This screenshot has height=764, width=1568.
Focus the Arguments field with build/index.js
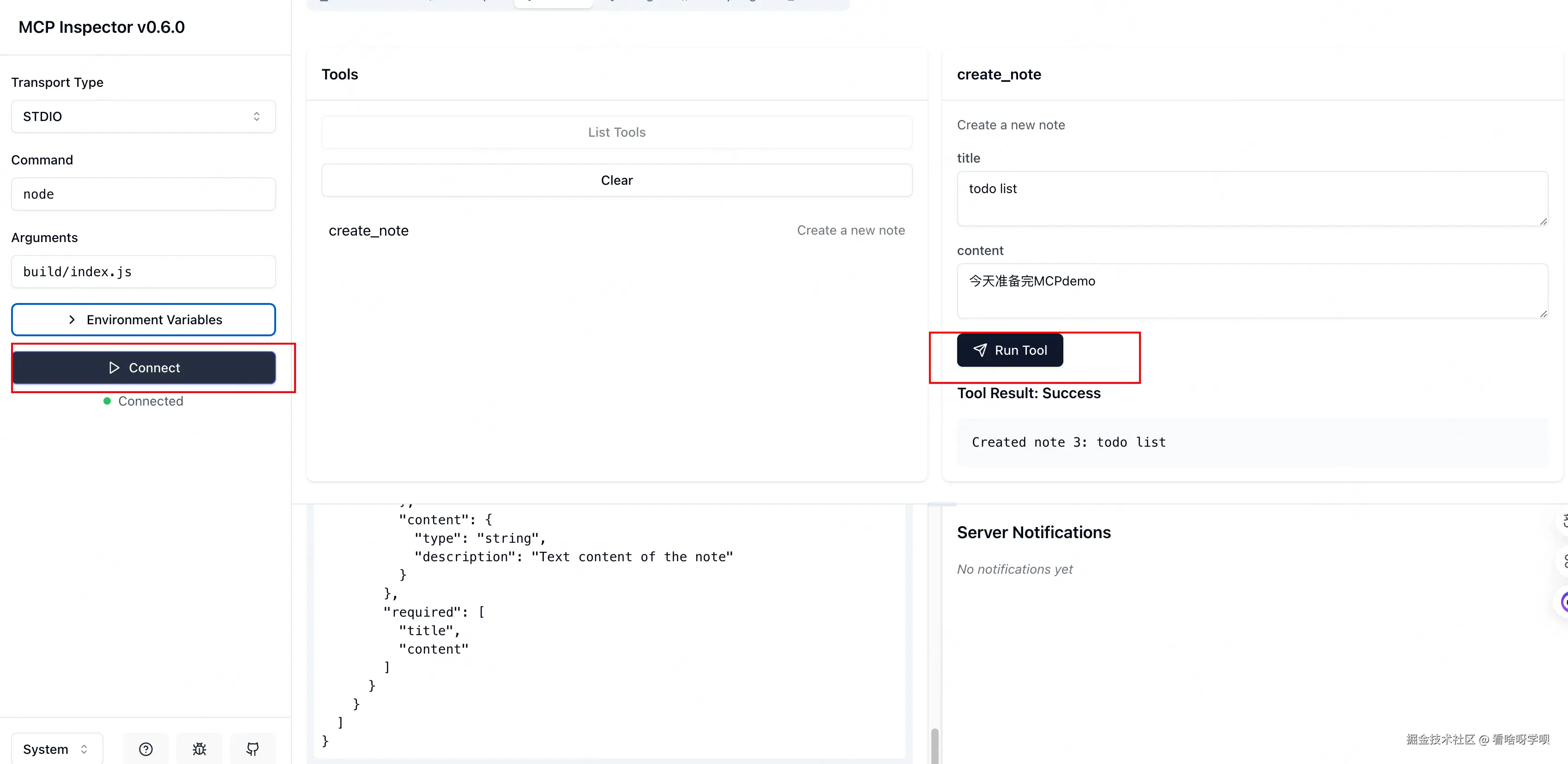tap(143, 272)
